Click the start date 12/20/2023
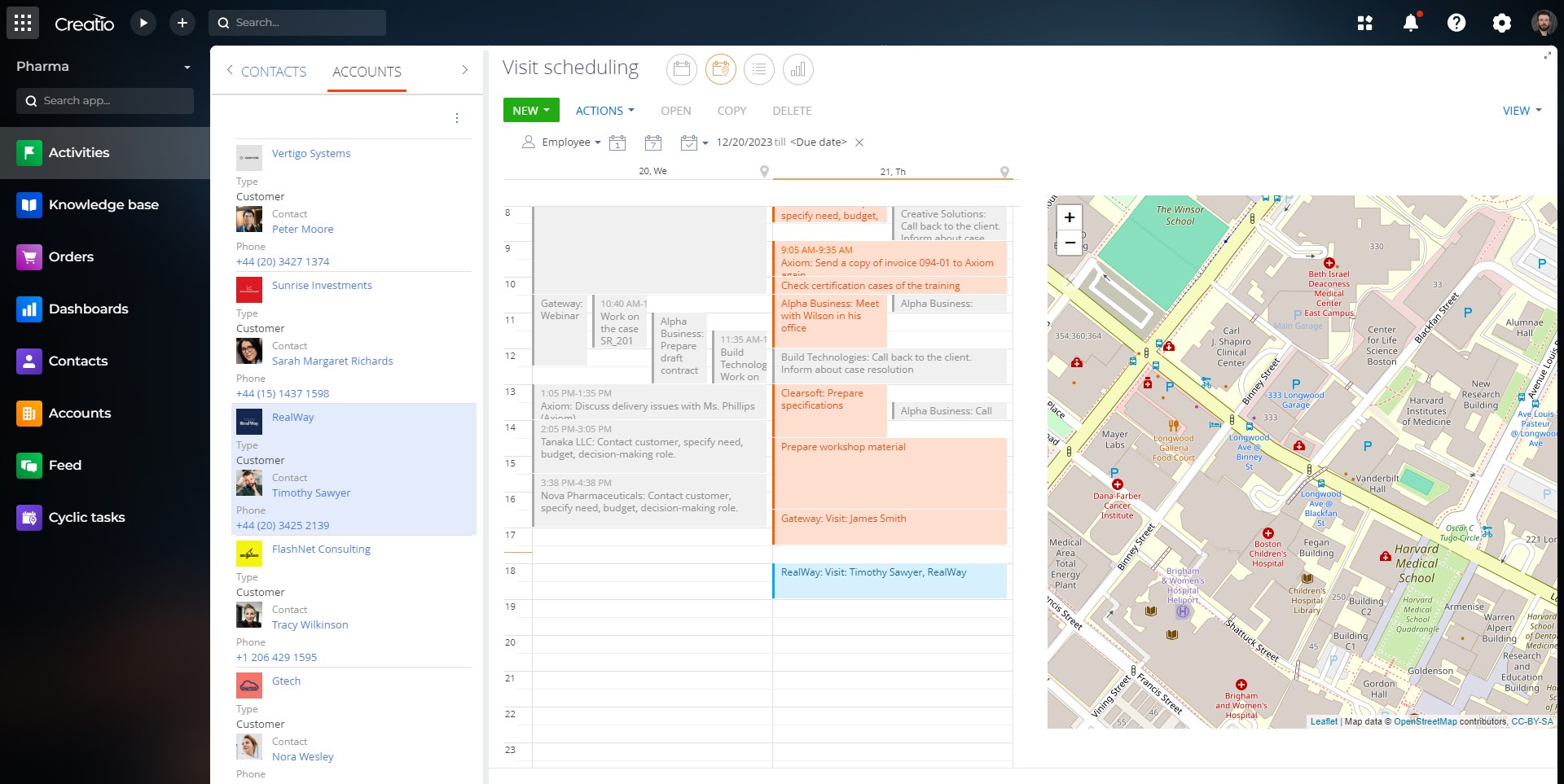 click(x=744, y=142)
